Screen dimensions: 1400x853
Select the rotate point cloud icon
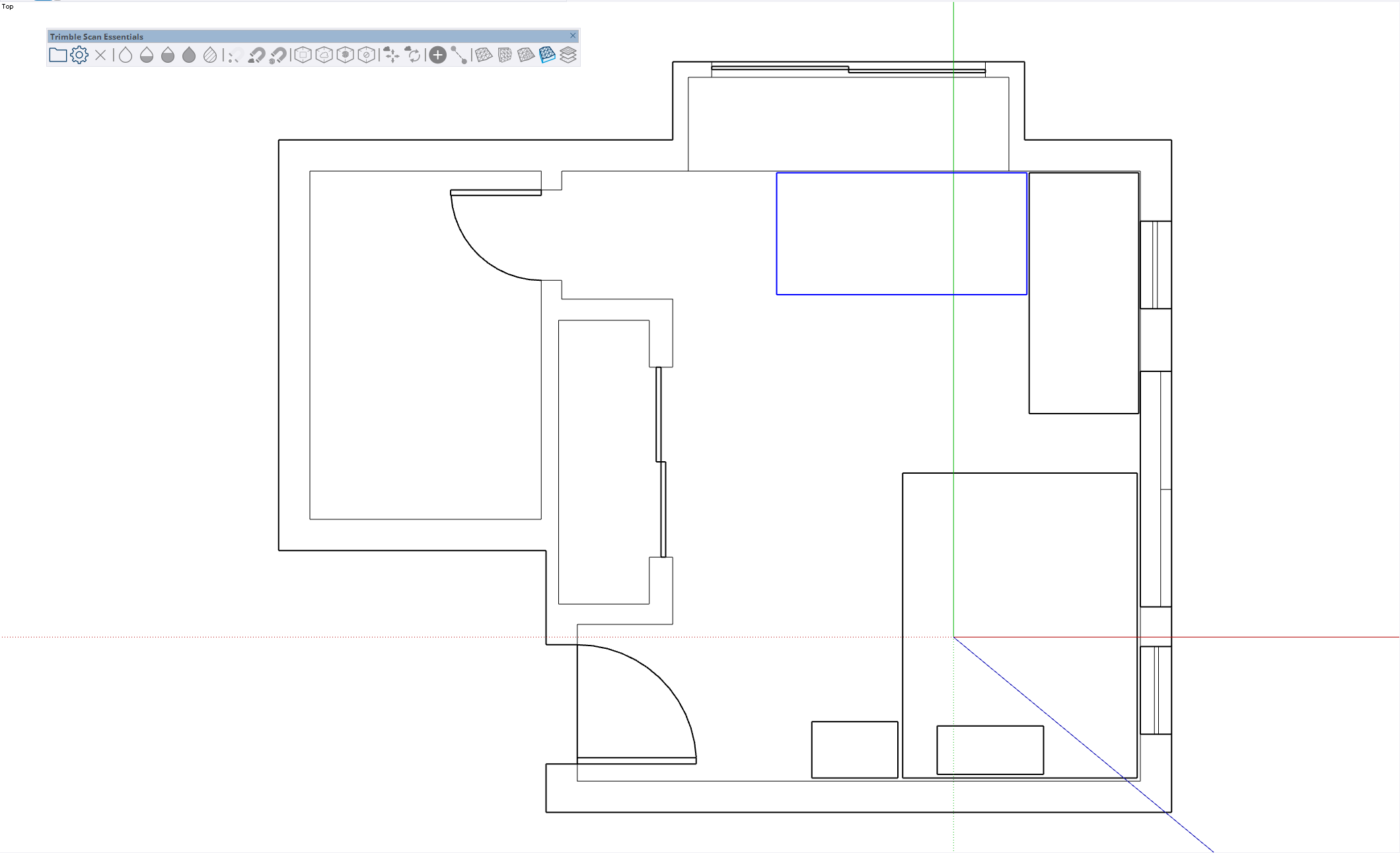pyautogui.click(x=413, y=55)
